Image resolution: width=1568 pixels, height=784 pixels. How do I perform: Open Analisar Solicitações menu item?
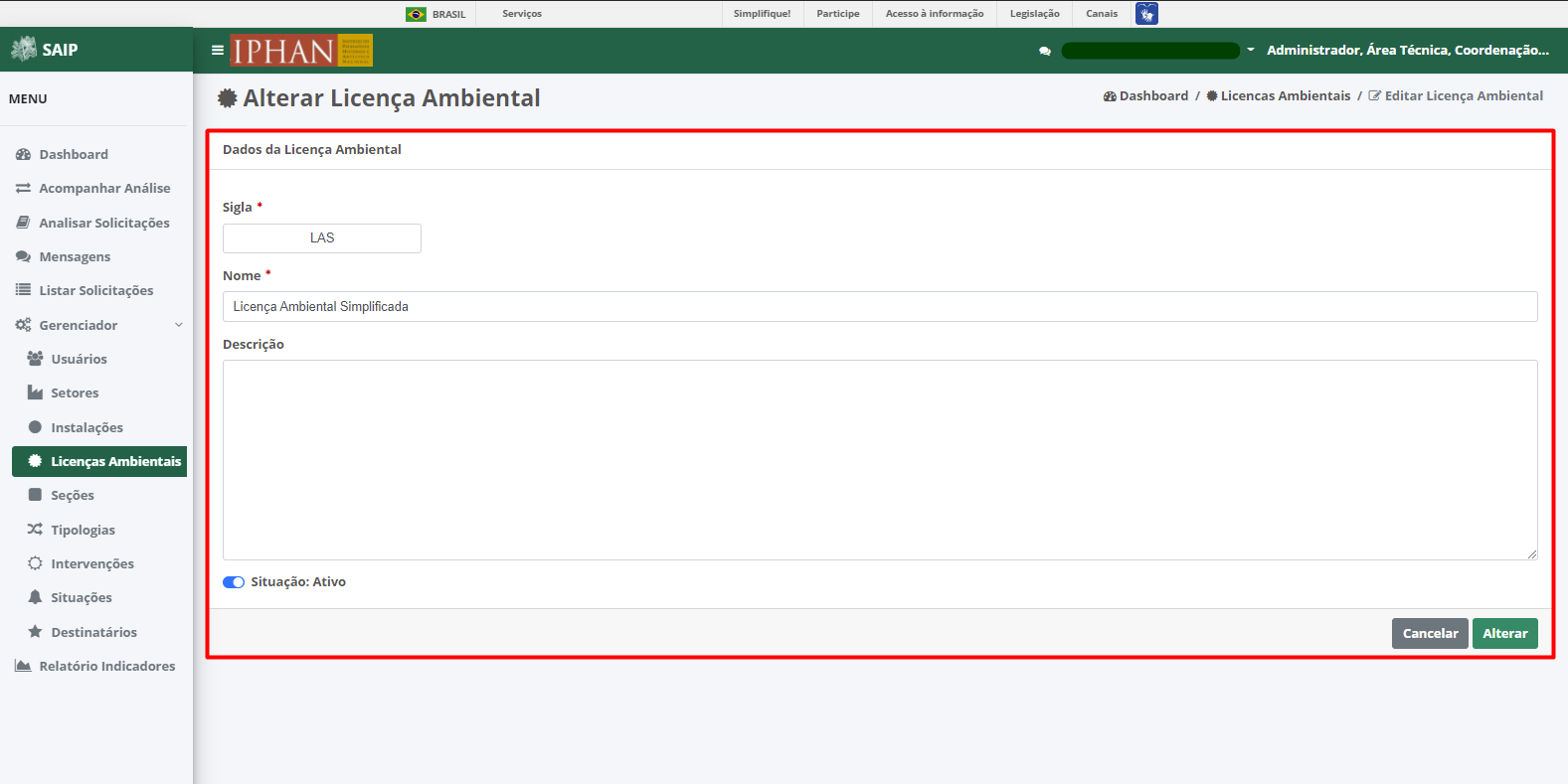click(x=104, y=223)
